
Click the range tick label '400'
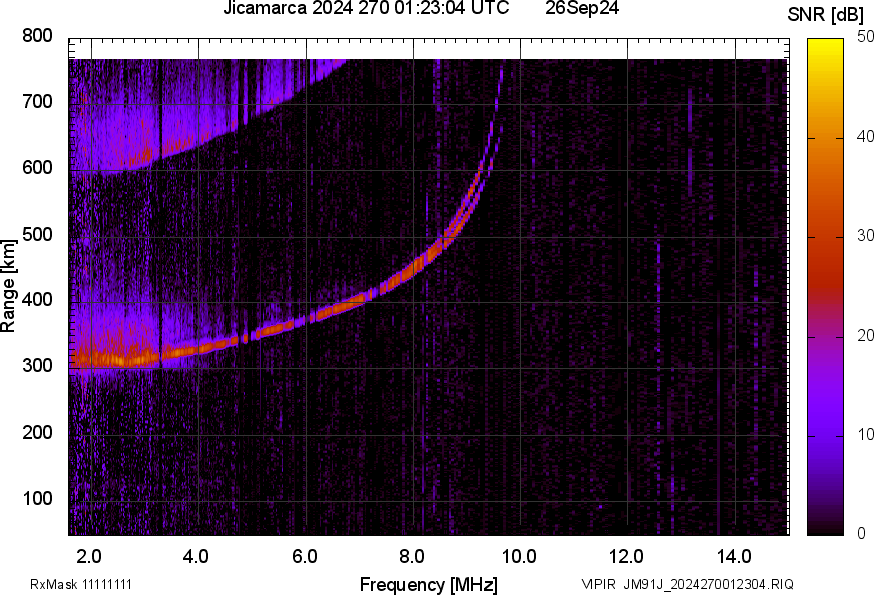37,300
